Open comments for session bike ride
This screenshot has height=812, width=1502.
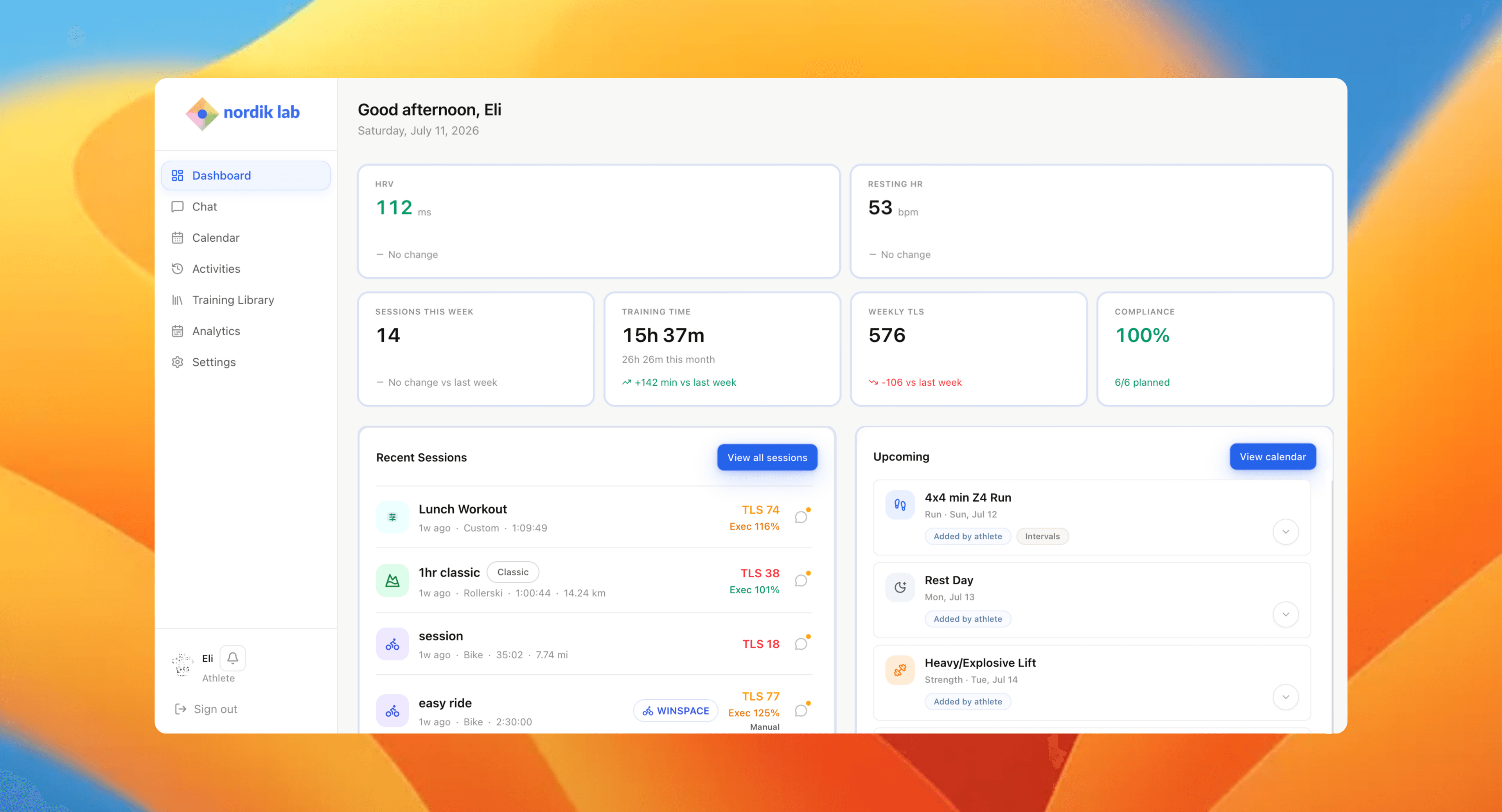(802, 643)
